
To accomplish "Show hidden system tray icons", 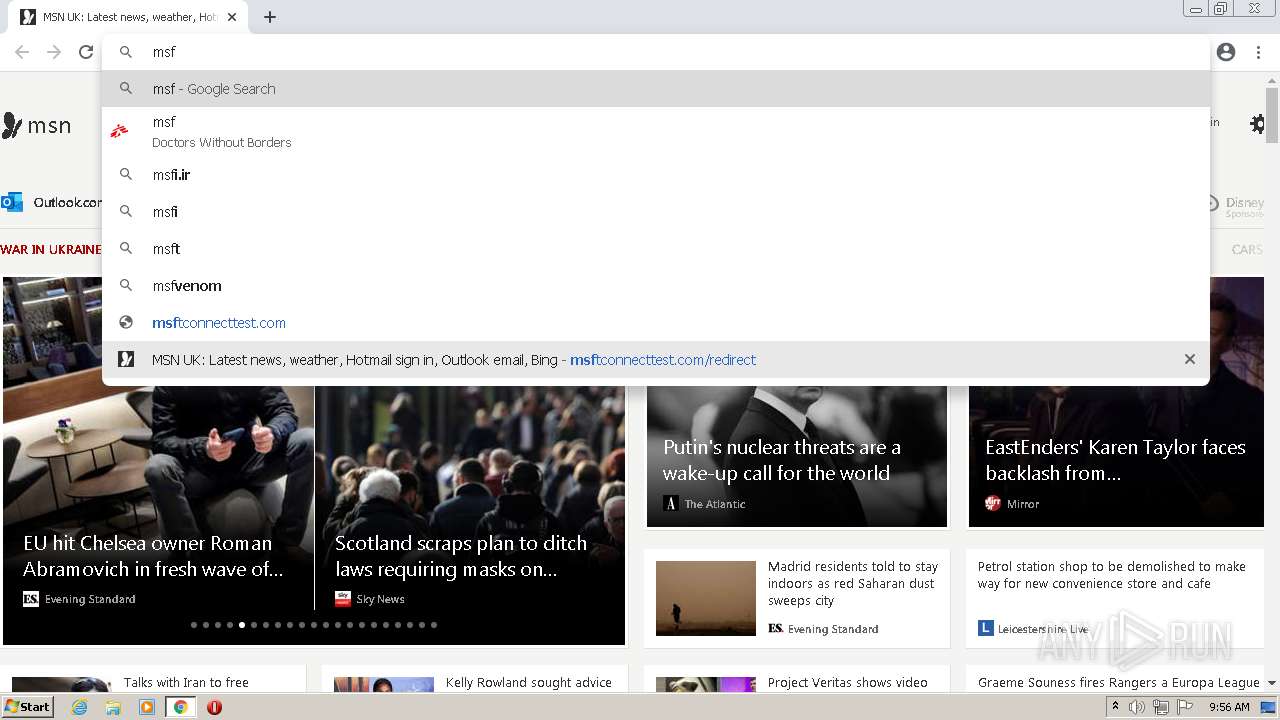I will click(1115, 707).
